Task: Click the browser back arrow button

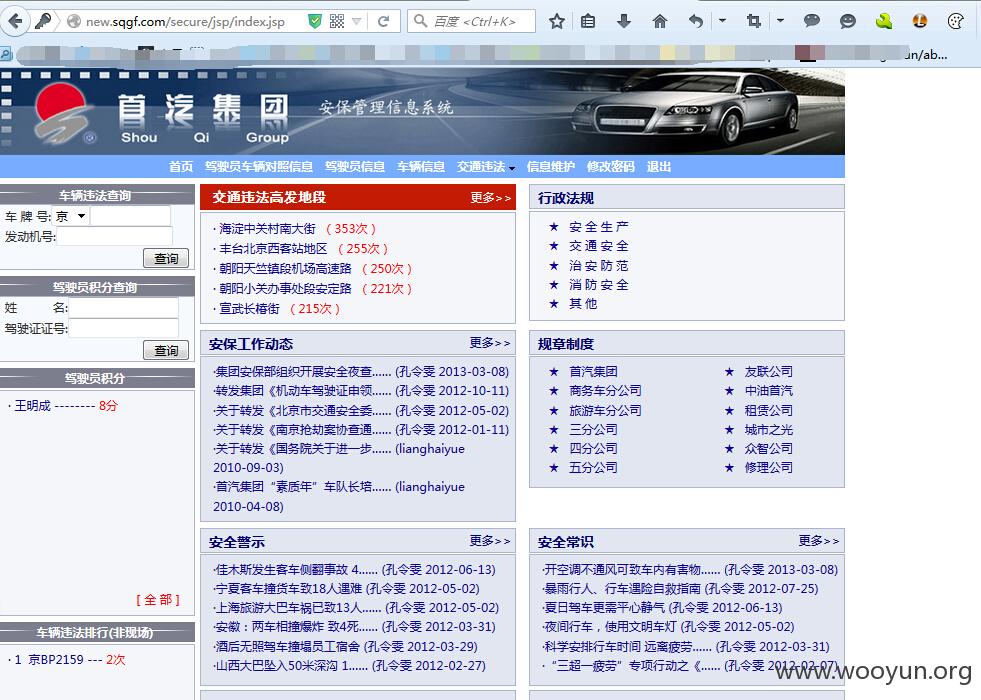Action: coord(15,21)
